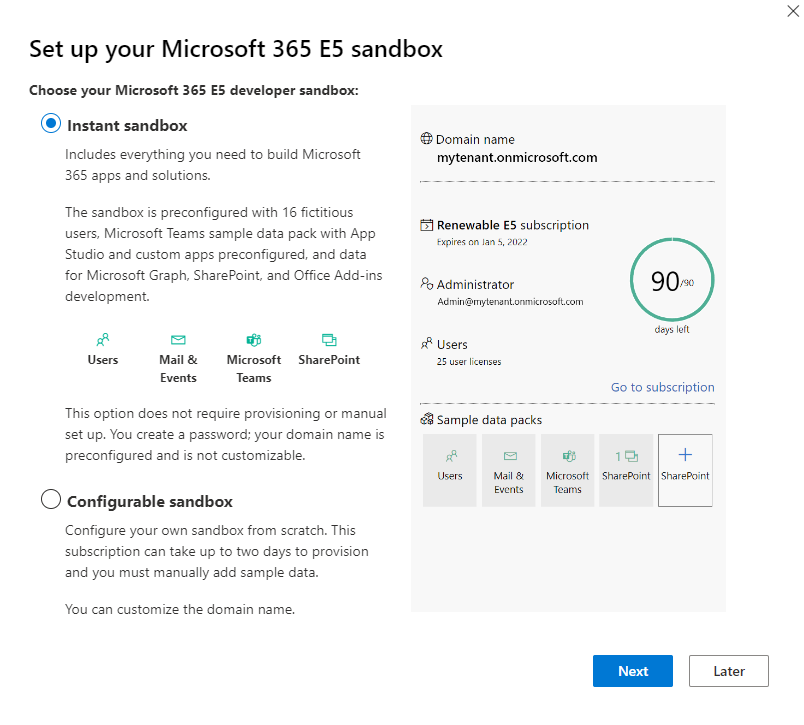Click the globe icon beside Domain name

click(x=426, y=138)
